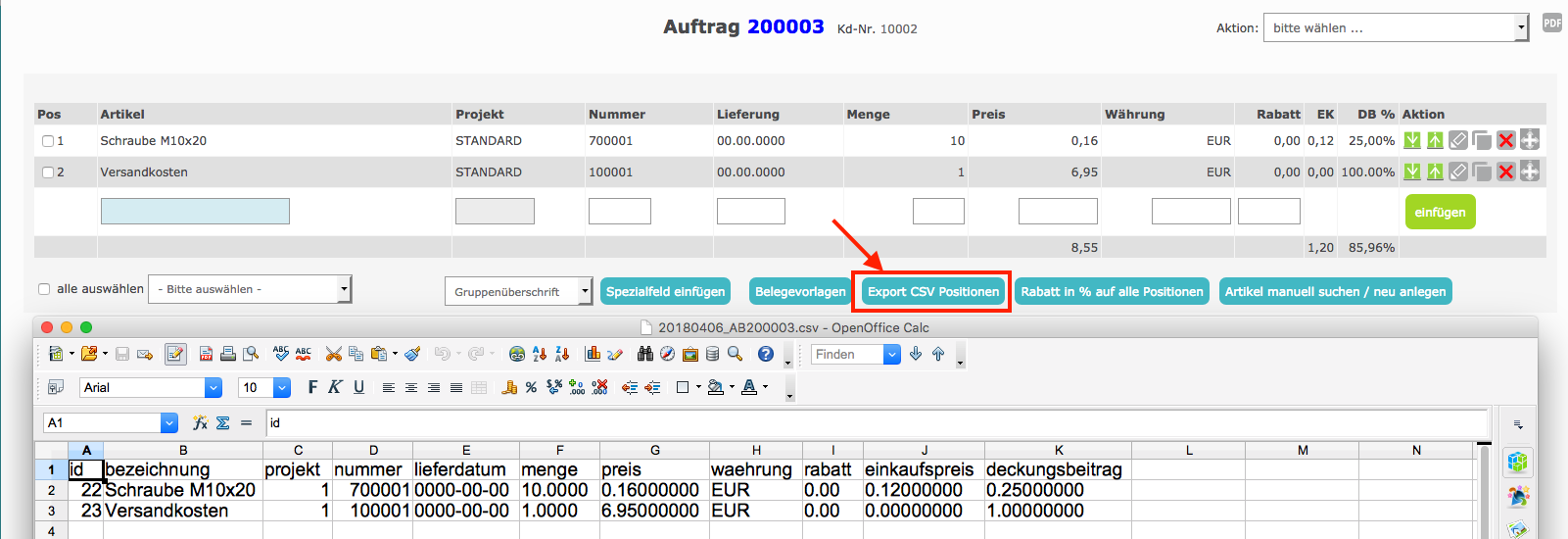Open the Function Wizard in Calc
Screen dimensions: 1568x539
(200, 422)
